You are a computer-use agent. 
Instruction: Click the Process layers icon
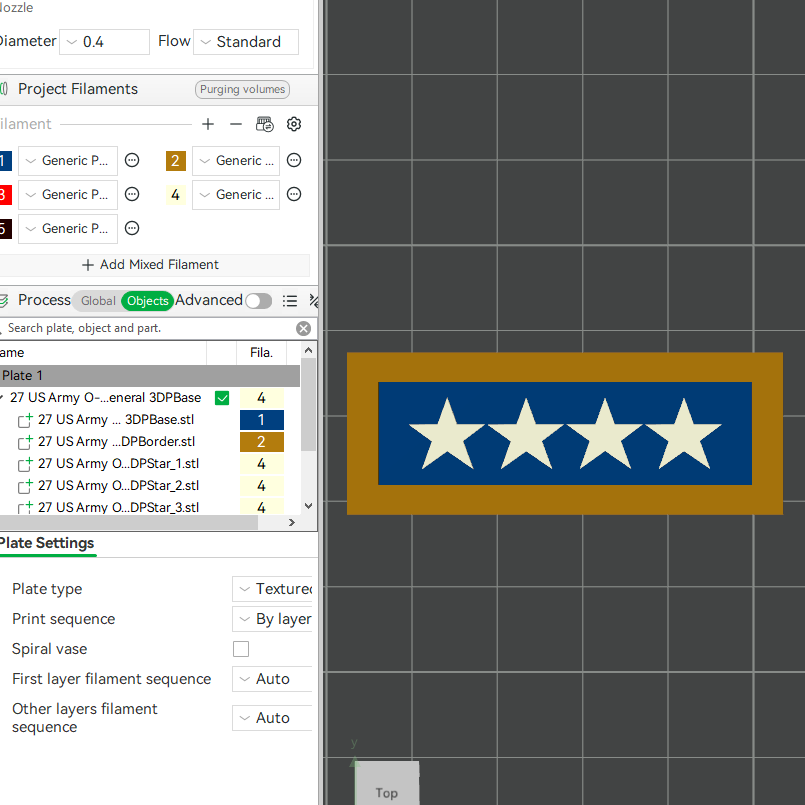tap(3, 301)
